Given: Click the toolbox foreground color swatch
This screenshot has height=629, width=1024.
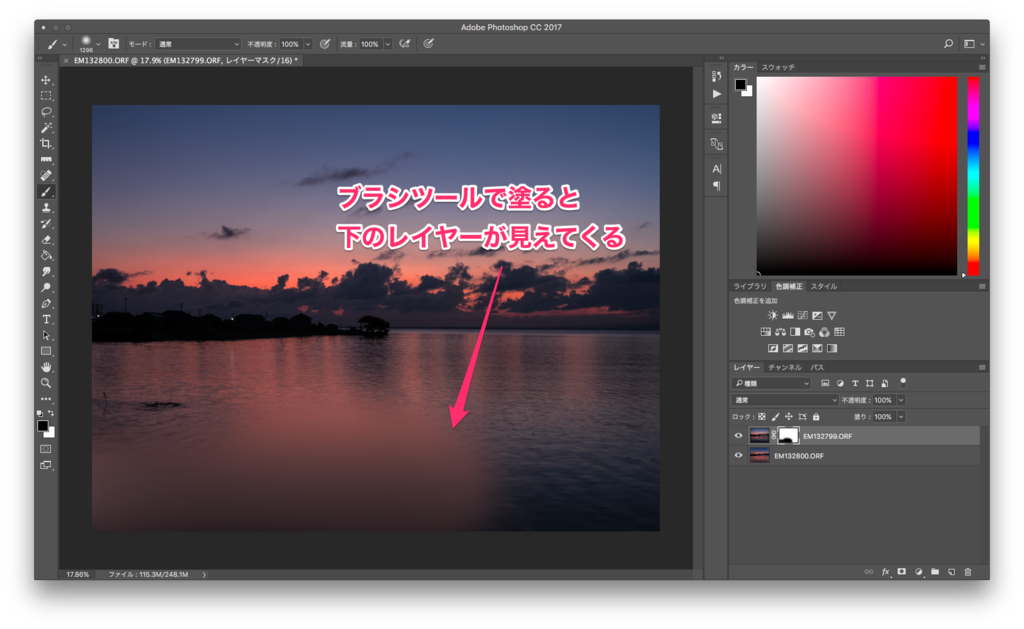Looking at the screenshot, I should [x=42, y=425].
